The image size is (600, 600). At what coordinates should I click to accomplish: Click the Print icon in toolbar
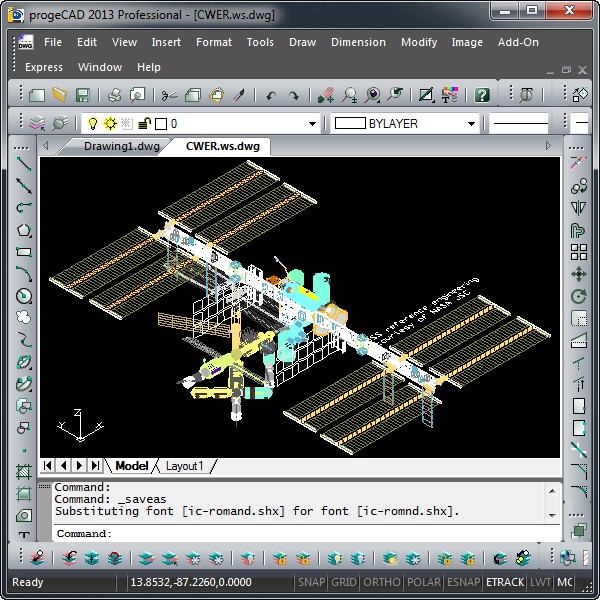(114, 95)
